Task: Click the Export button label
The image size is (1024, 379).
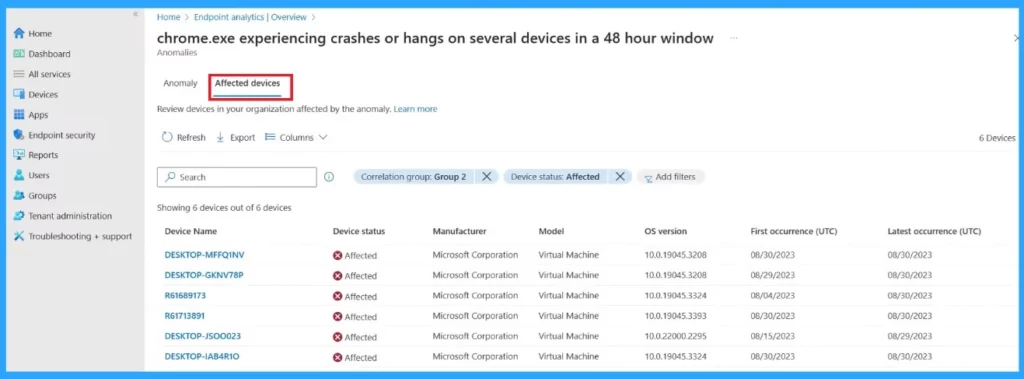Action: coord(243,138)
